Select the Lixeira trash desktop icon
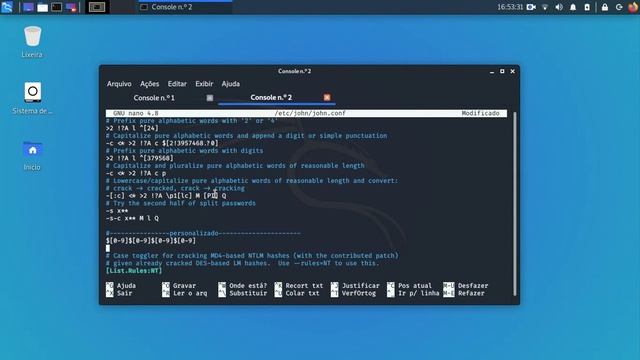This screenshot has height=360, width=640. point(32,42)
